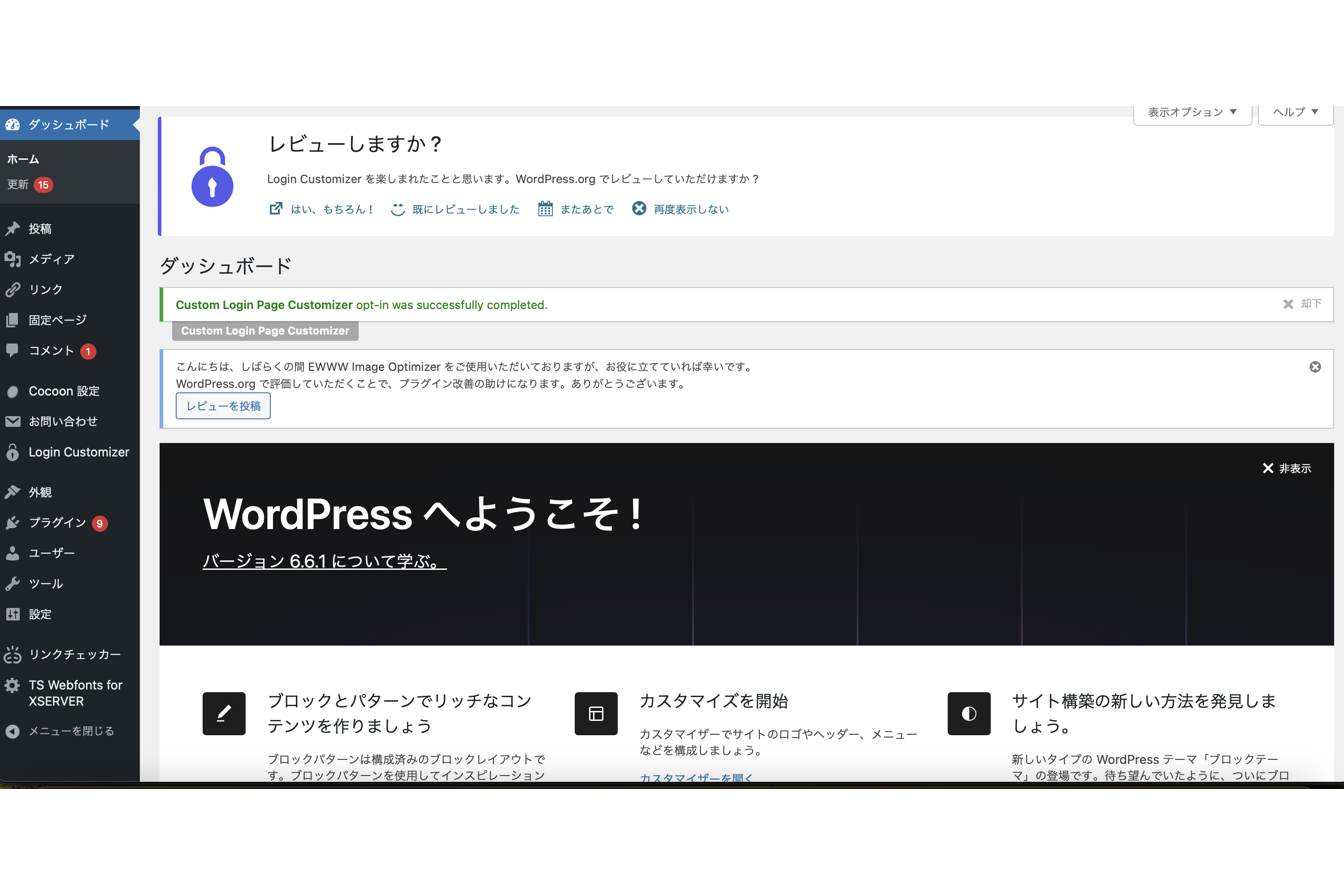The height and width of the screenshot is (896, 1344).
Task: Dismiss opt-in notice with 却下
Action: 1302,304
